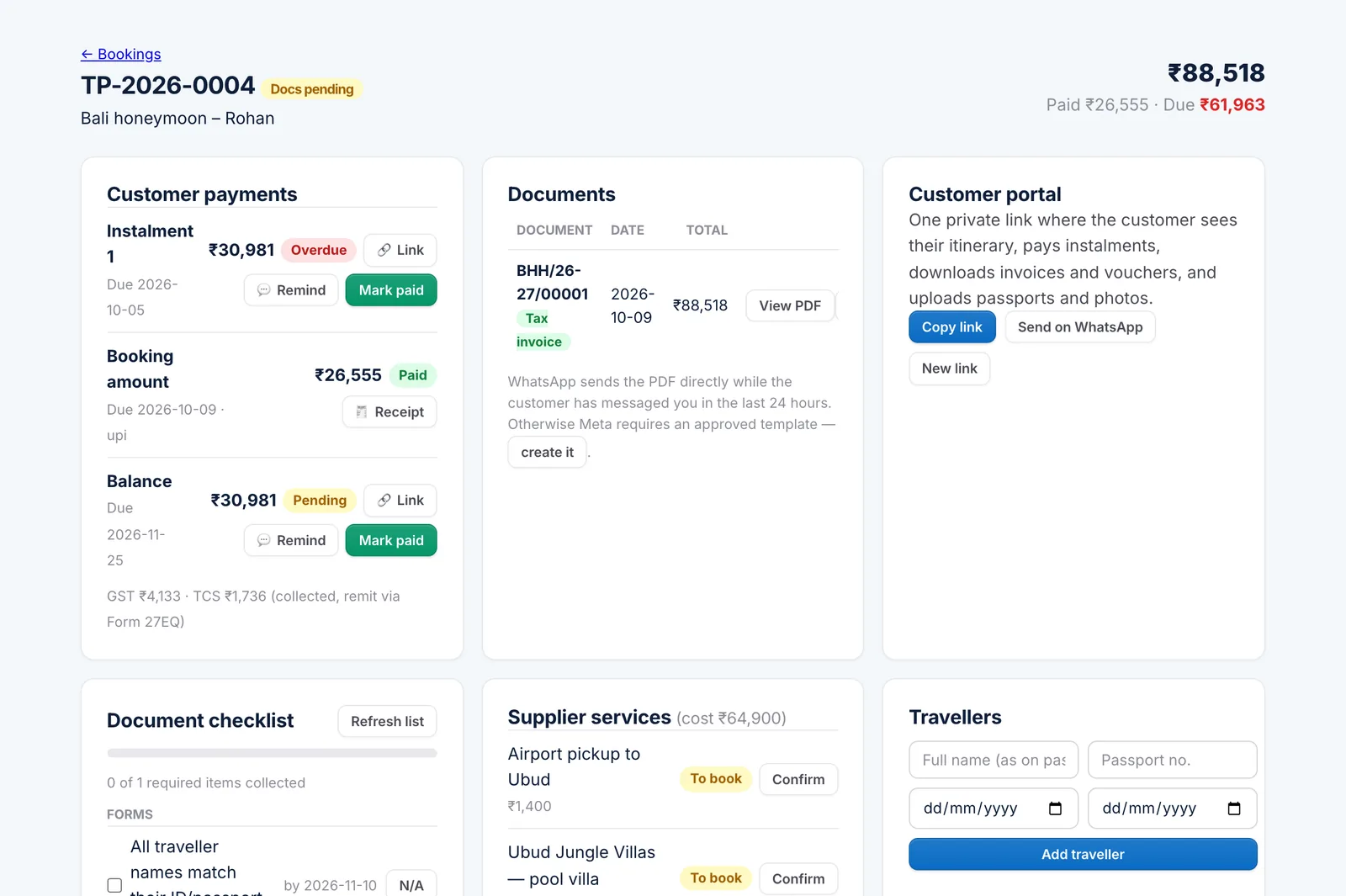This screenshot has width=1346, height=896.
Task: Mark traveller names item as N/A
Action: 411,885
